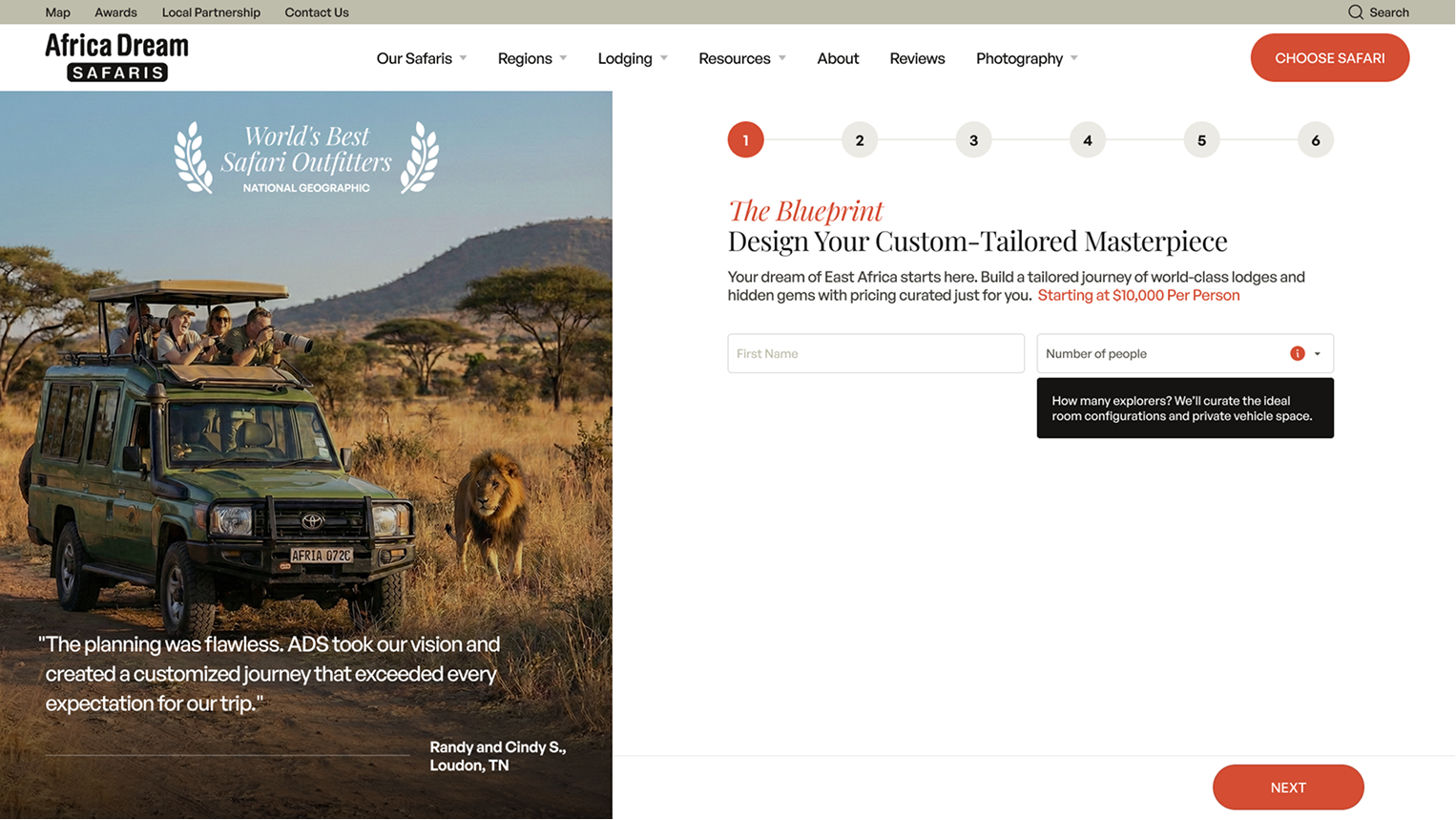Click step 4 circle
Screen dimensions: 1456x820
(x=1088, y=139)
